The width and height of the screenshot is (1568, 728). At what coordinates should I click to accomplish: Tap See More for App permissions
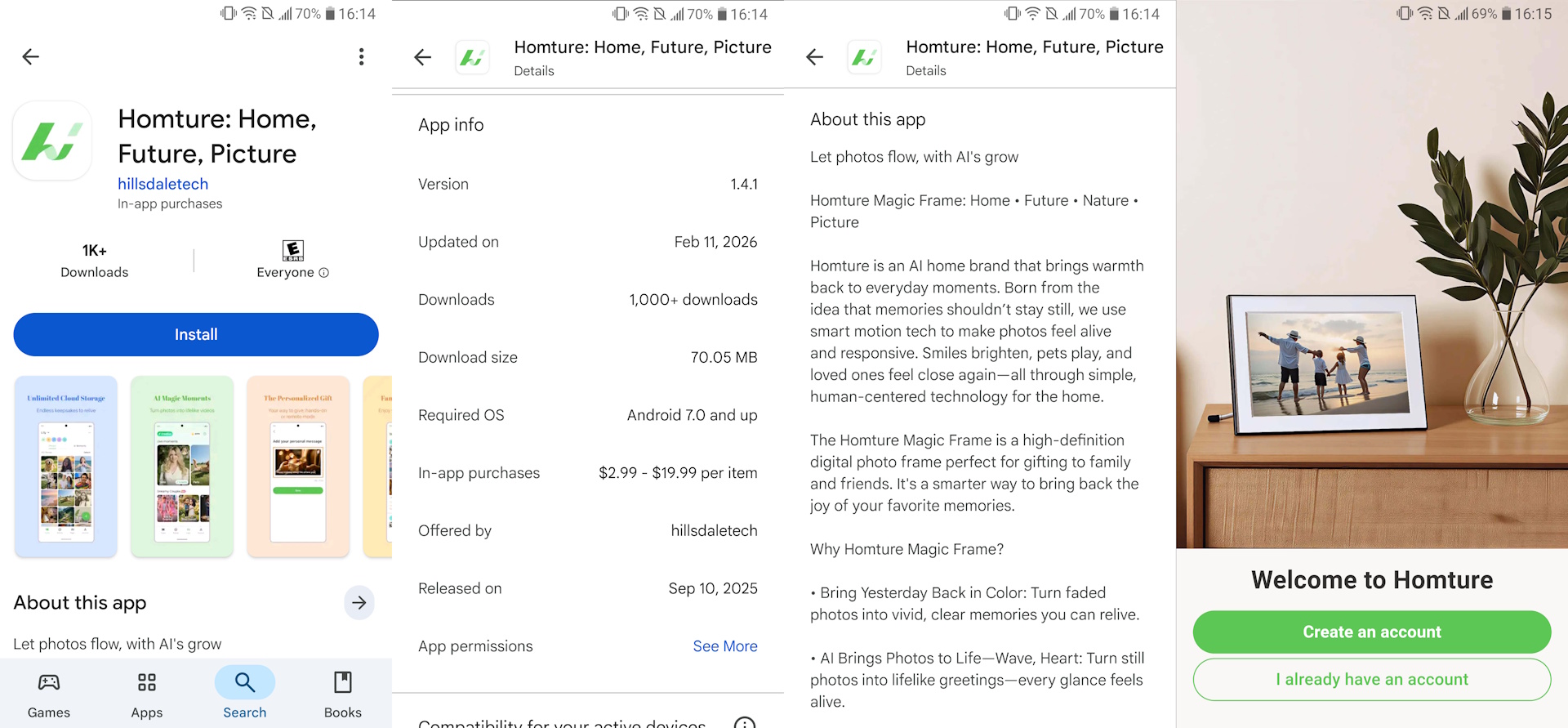(724, 646)
